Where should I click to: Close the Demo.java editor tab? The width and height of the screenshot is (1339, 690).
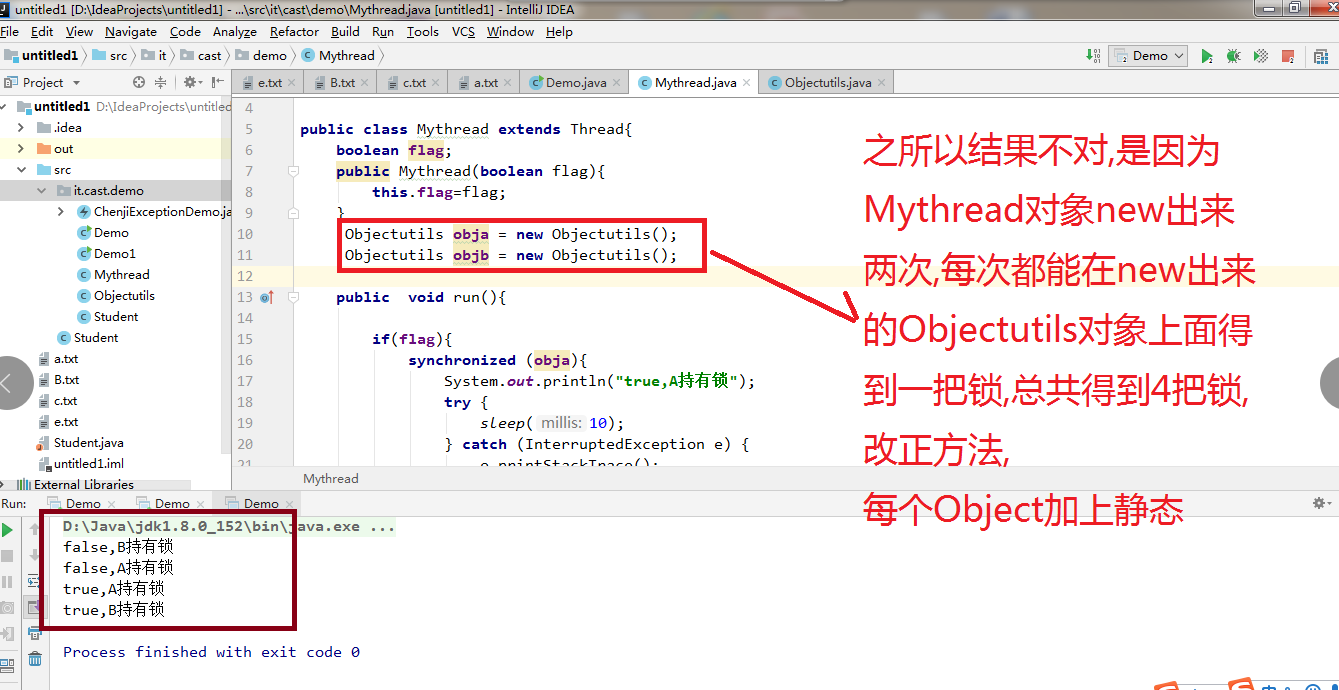click(616, 83)
